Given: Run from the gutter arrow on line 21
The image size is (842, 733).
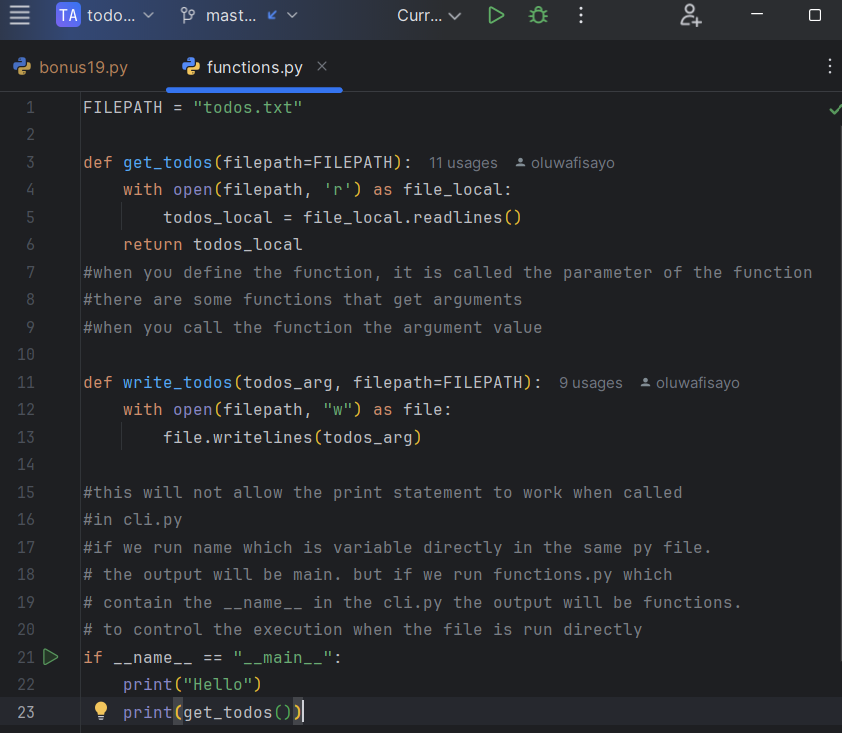Looking at the screenshot, I should coord(50,657).
